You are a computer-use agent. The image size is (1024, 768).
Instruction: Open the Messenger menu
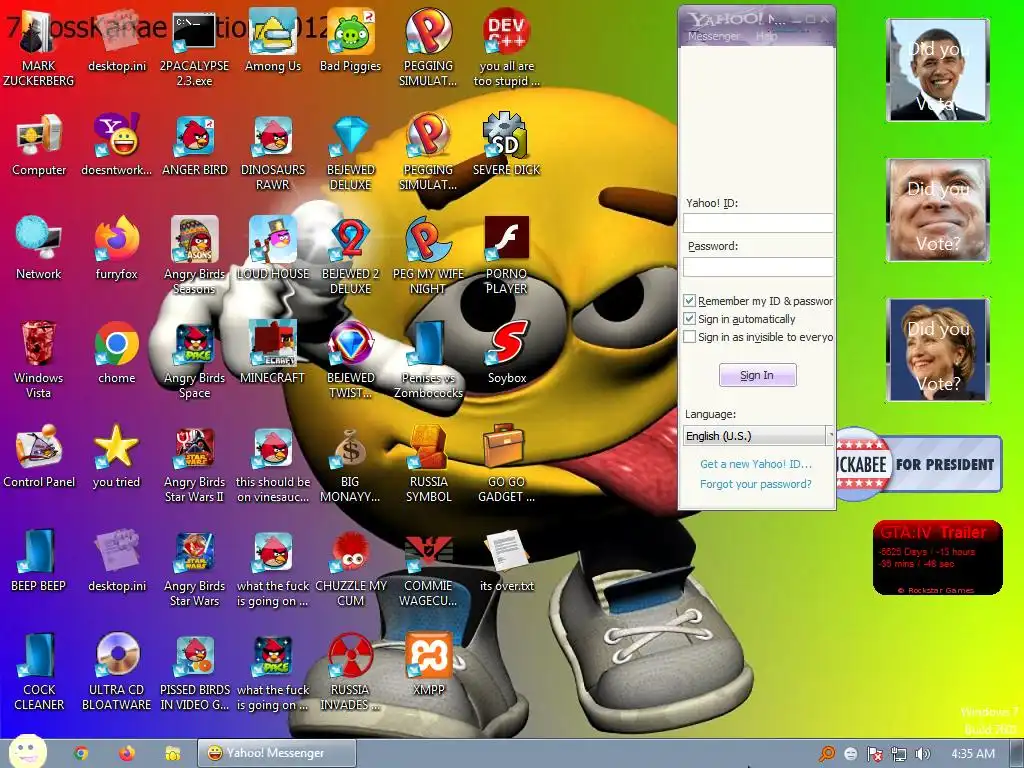coord(714,37)
